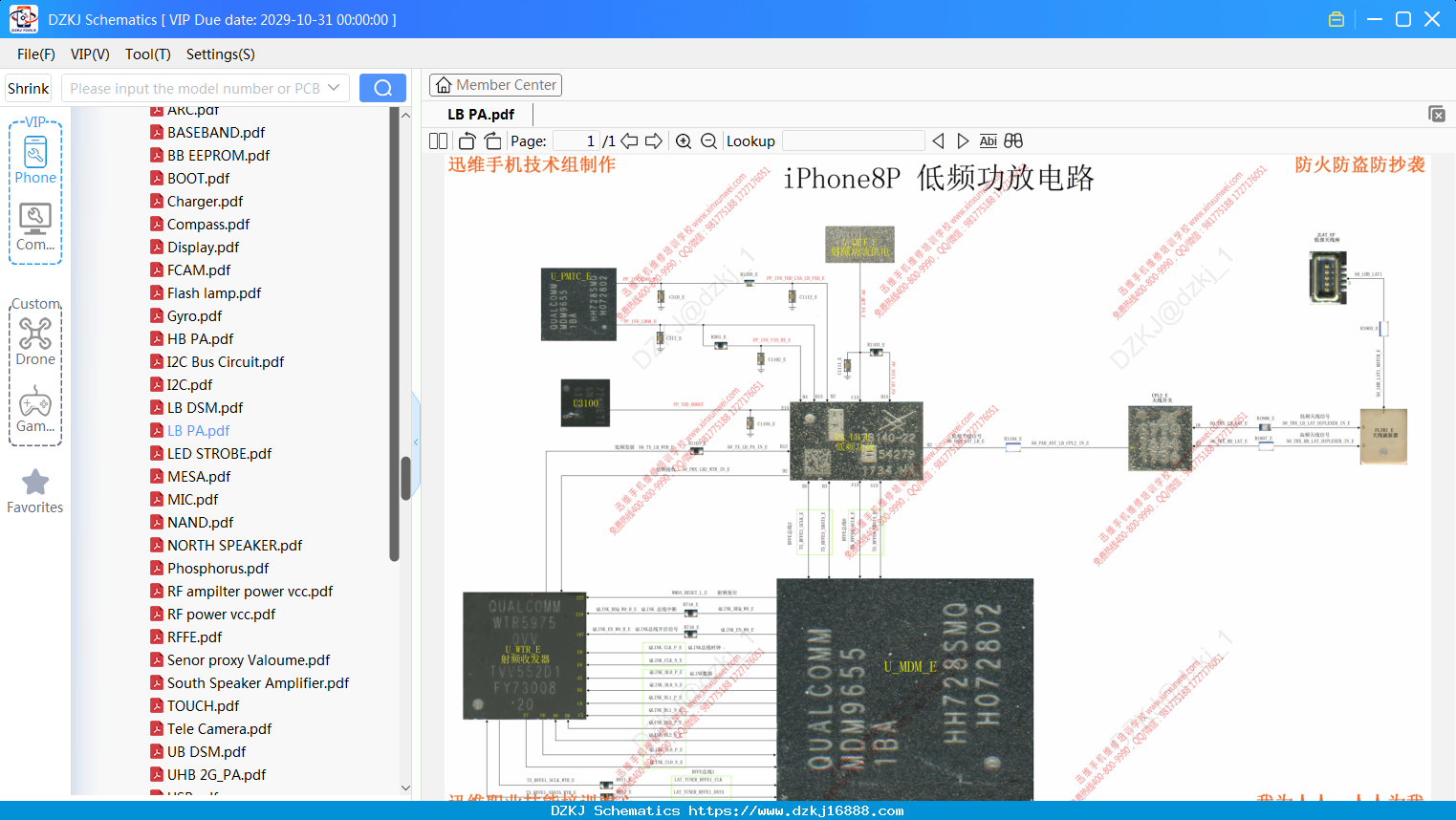The width and height of the screenshot is (1456, 820).
Task: Collapse the file list side panel handle
Action: 416,442
